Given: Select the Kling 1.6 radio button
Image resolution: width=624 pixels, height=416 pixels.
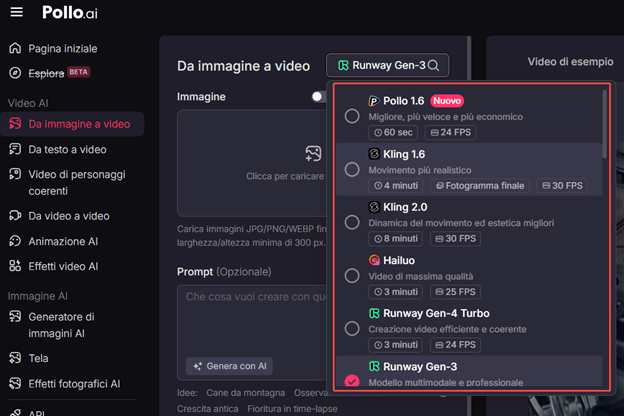Looking at the screenshot, I should click(352, 170).
